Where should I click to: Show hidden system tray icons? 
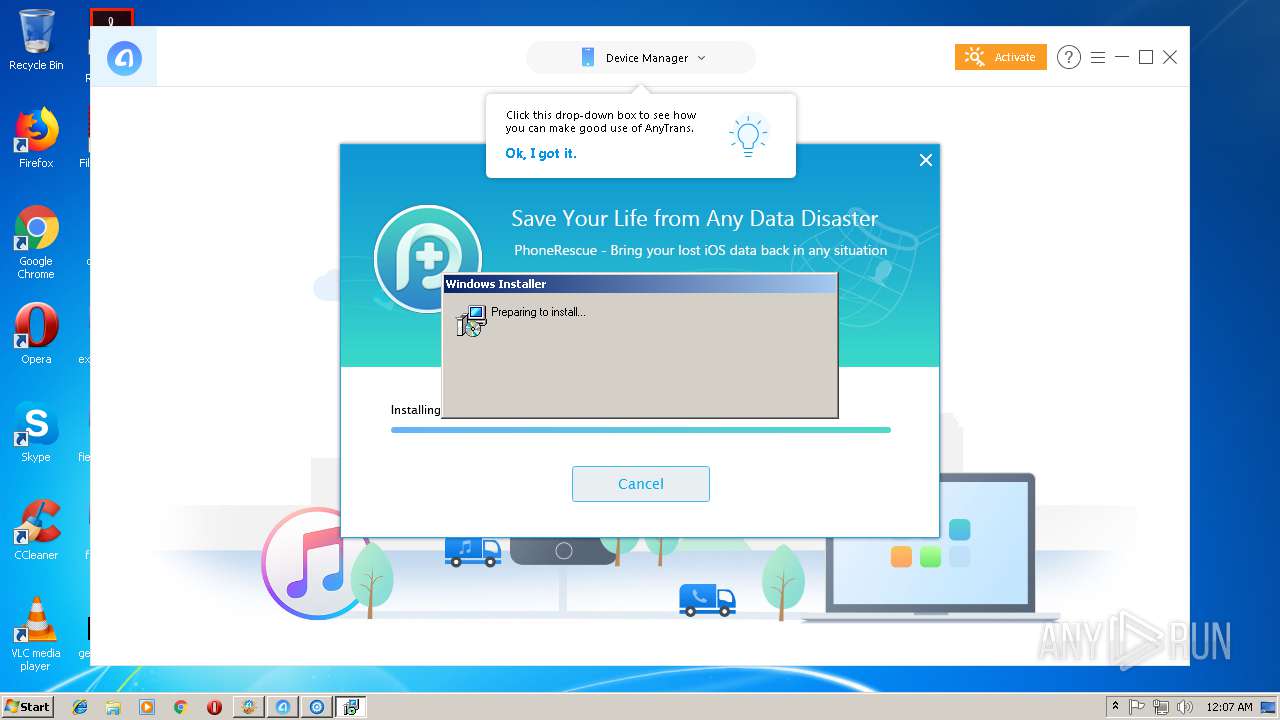point(1115,707)
